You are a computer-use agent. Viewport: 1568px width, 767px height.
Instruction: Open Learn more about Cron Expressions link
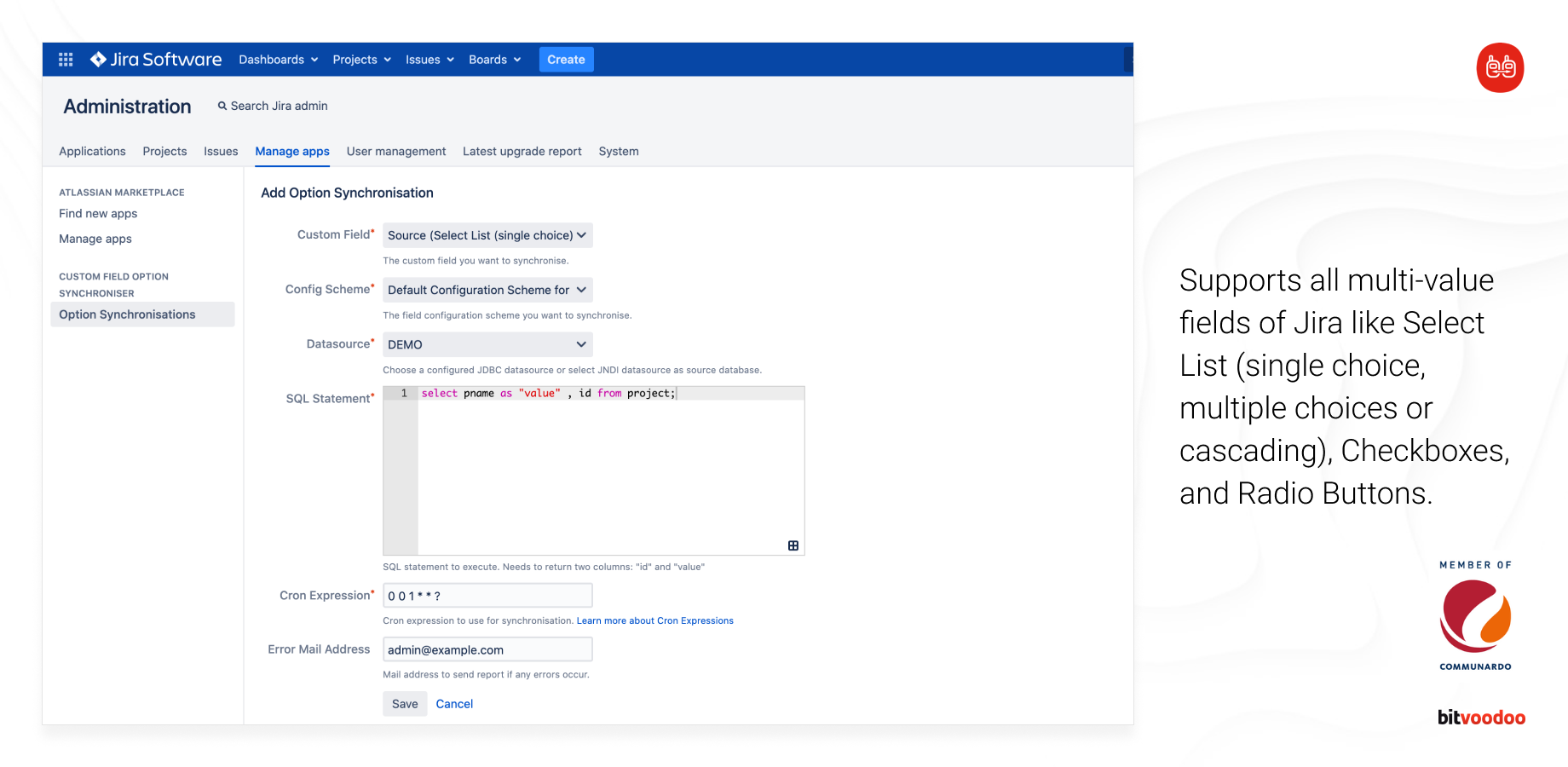(654, 621)
